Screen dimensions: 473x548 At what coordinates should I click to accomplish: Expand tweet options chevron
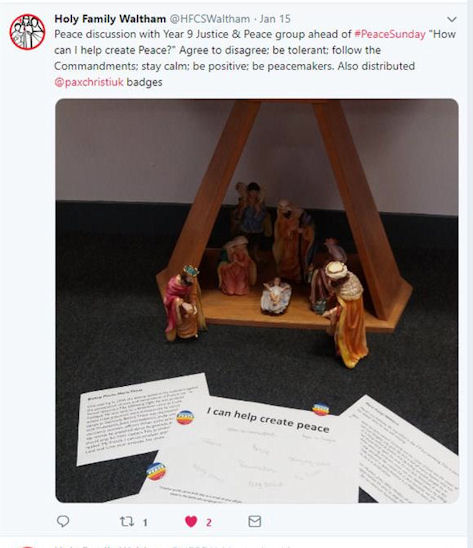coord(452,19)
